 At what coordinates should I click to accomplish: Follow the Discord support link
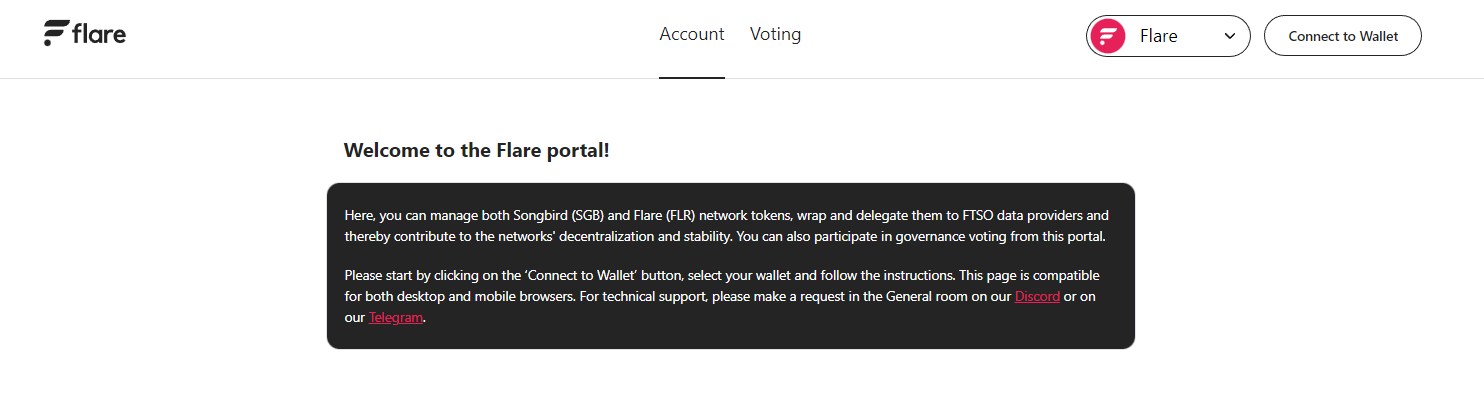1037,296
